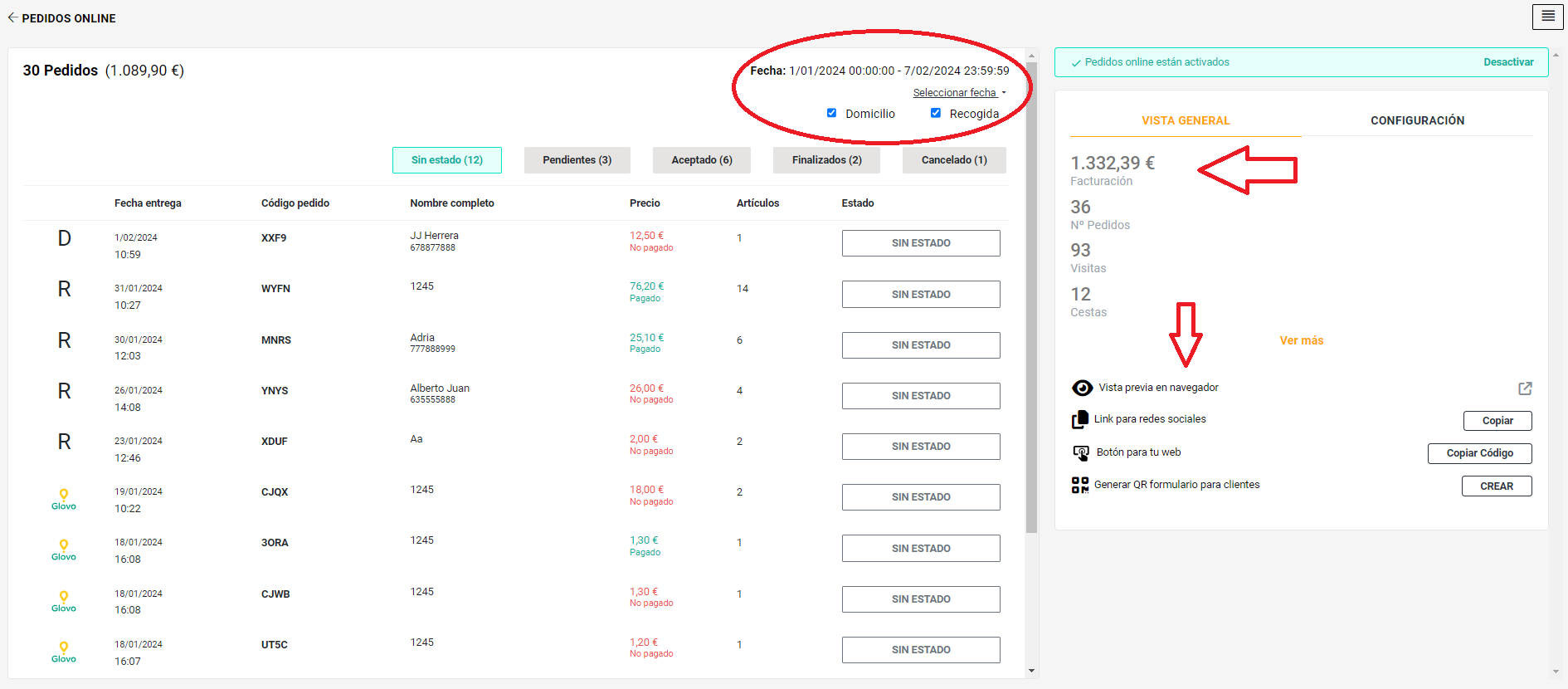Image resolution: width=1568 pixels, height=689 pixels.
Task: Open the Seleccionar fecha dropdown
Action: coord(958,93)
